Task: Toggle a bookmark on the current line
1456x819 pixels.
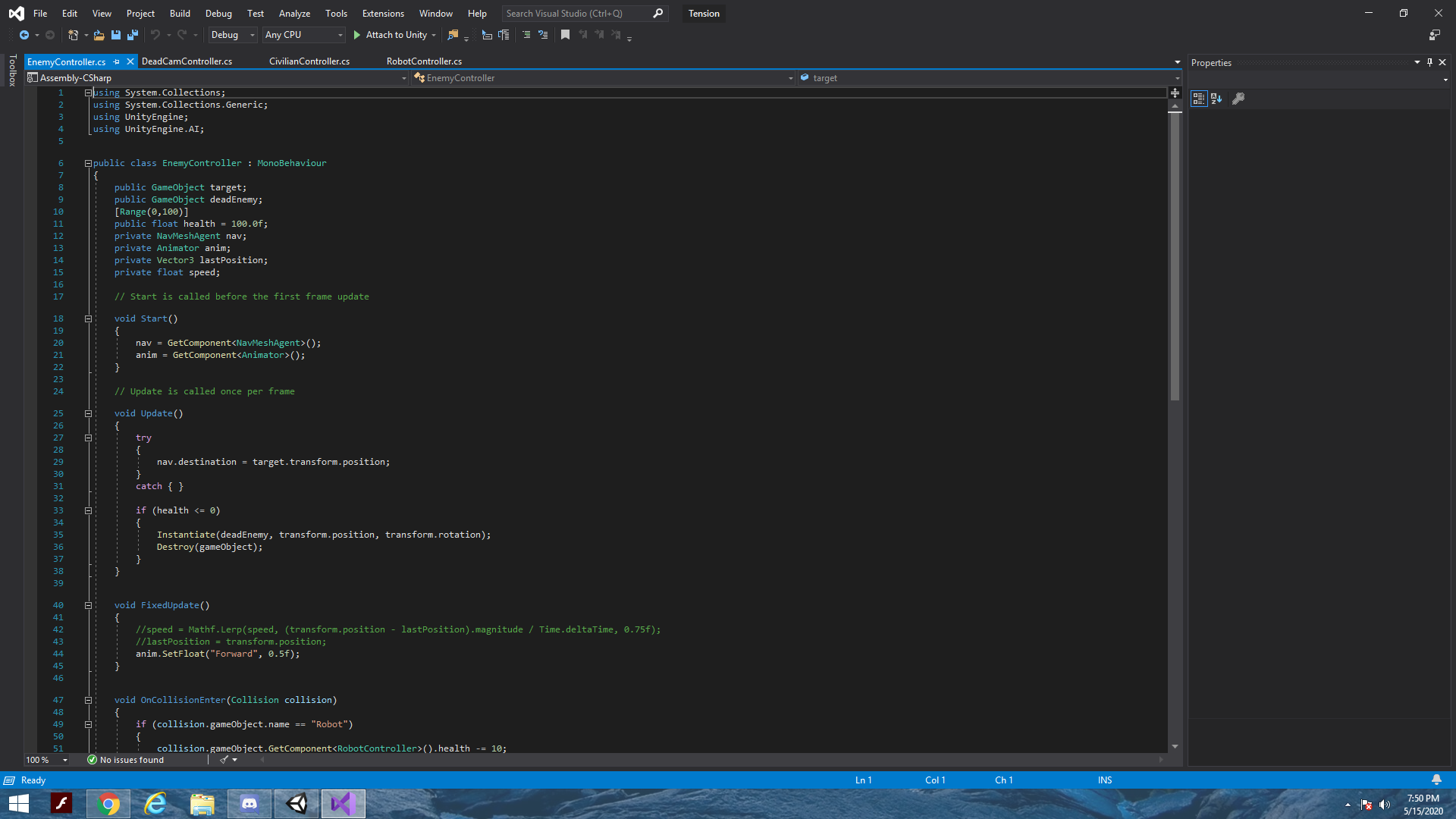Action: click(565, 35)
